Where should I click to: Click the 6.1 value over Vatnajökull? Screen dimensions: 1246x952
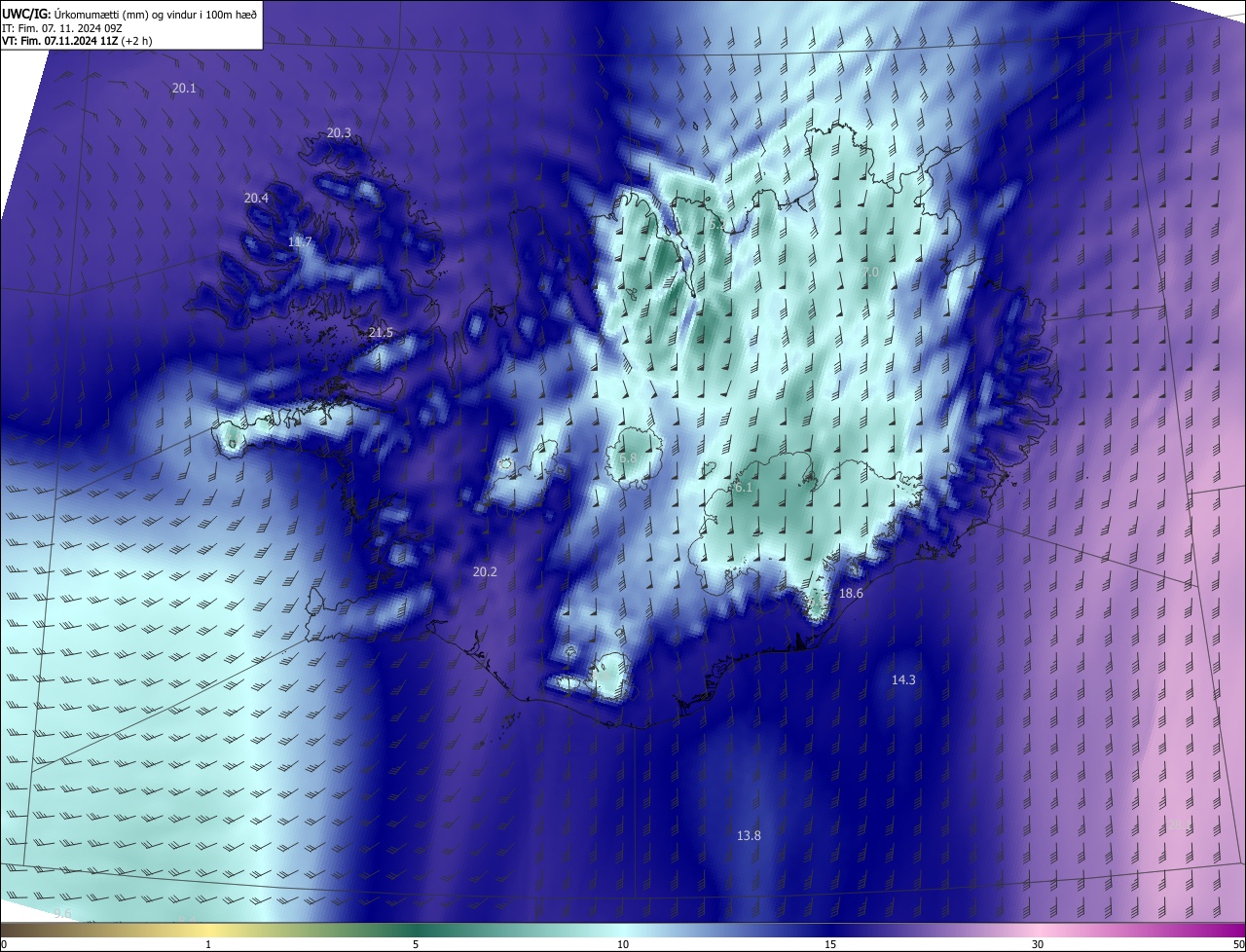[743, 487]
